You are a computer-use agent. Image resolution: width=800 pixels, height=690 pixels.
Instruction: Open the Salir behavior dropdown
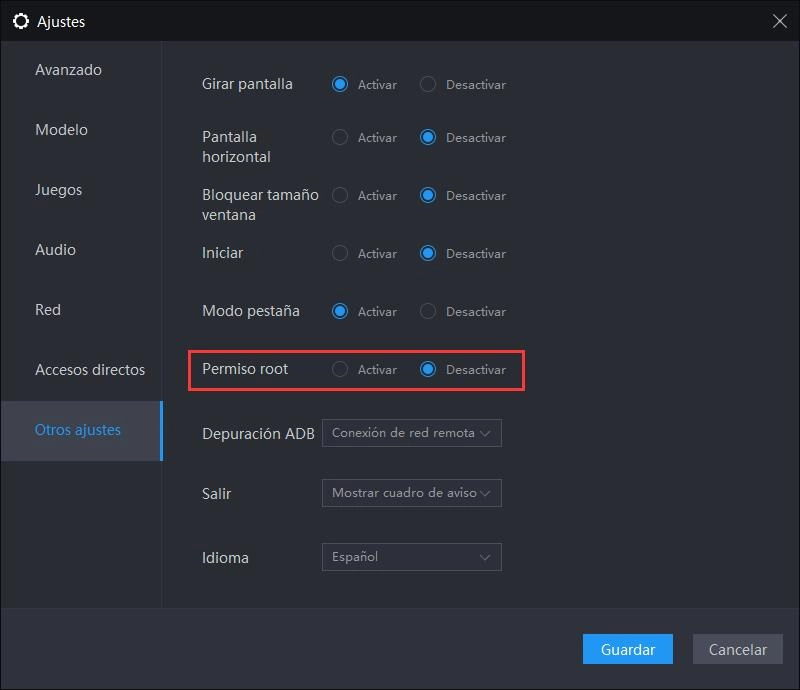tap(412, 493)
